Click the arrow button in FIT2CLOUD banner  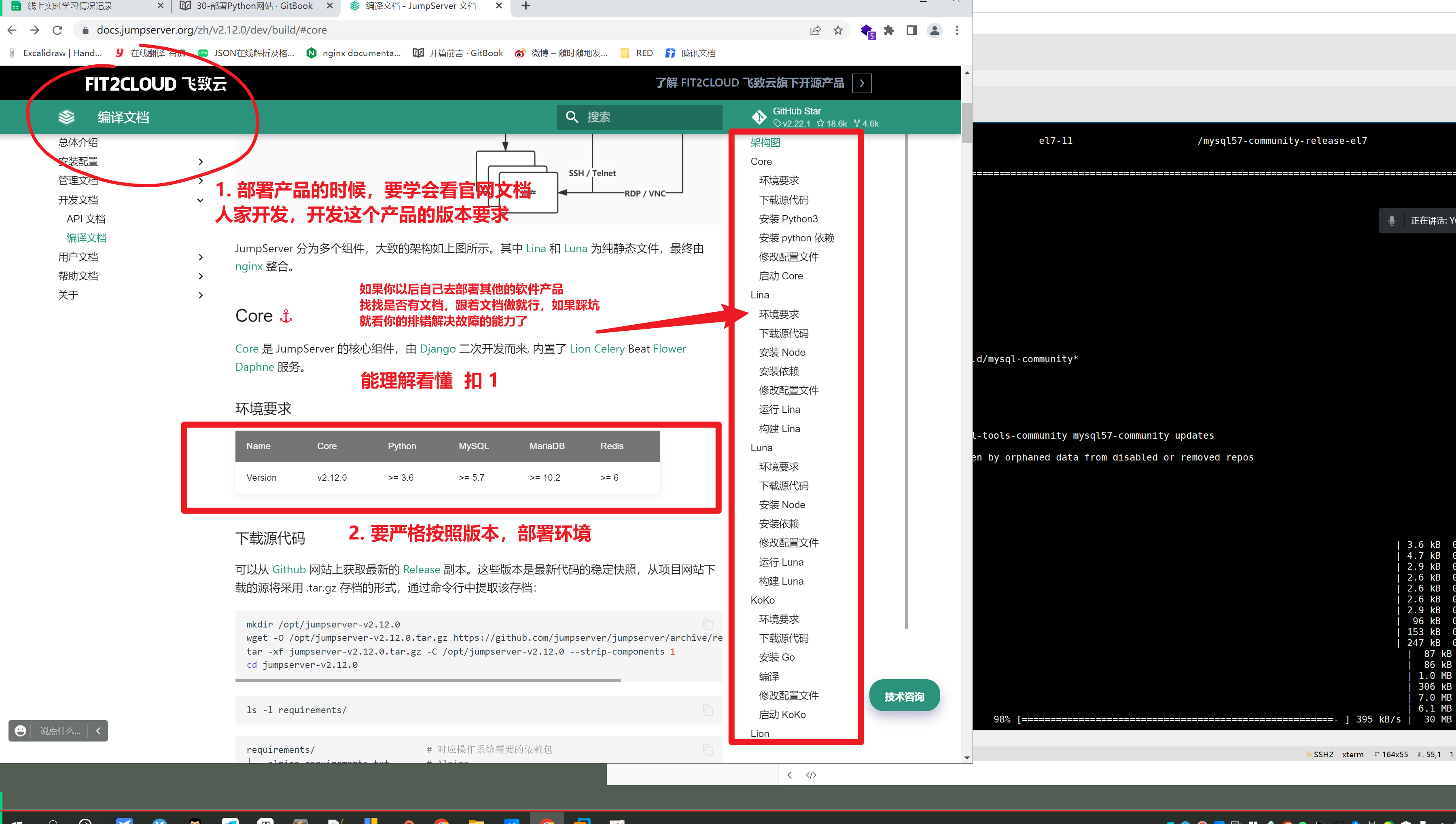point(862,83)
